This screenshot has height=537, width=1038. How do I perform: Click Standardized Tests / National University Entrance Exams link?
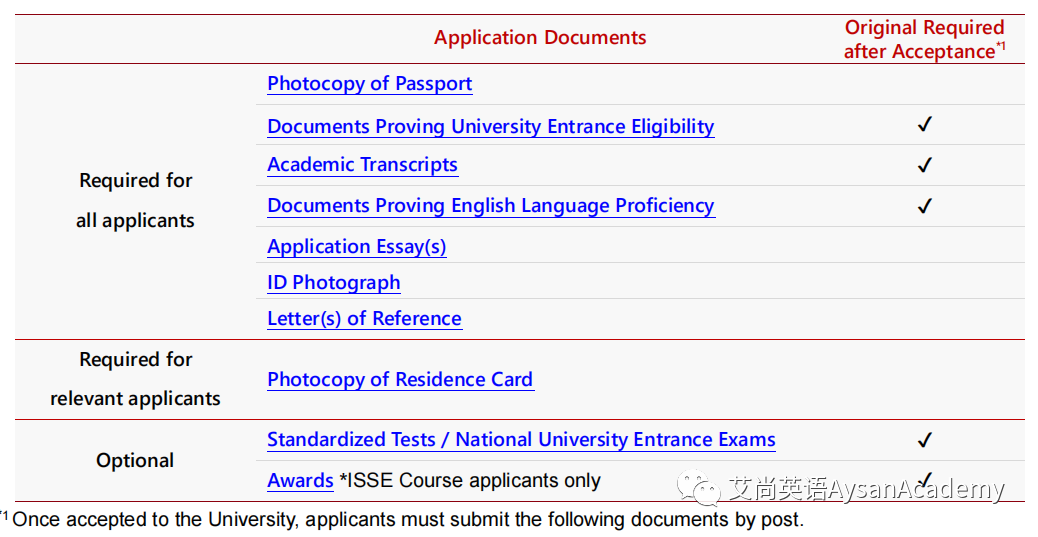tap(521, 440)
